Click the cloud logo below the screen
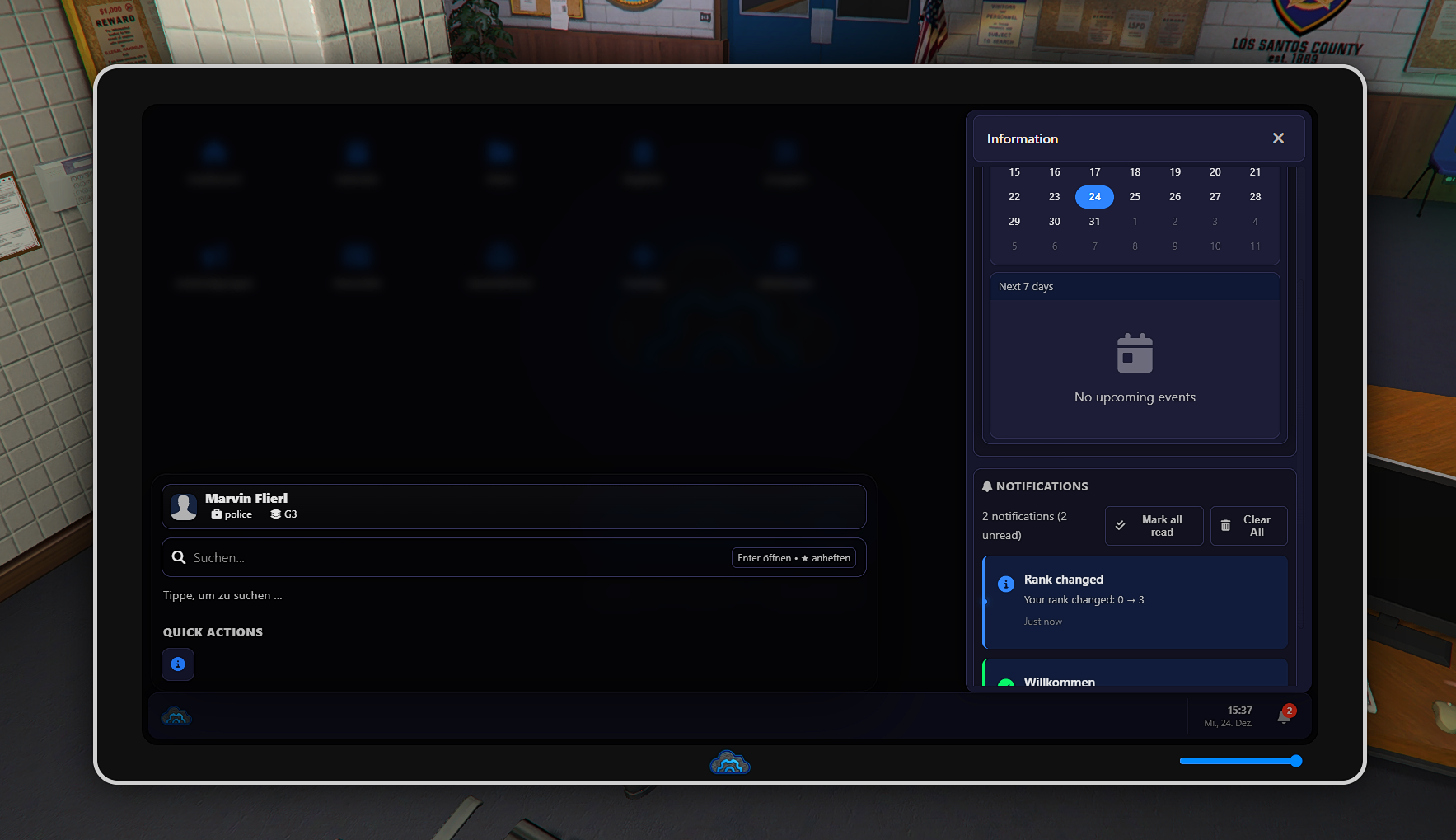 click(729, 763)
